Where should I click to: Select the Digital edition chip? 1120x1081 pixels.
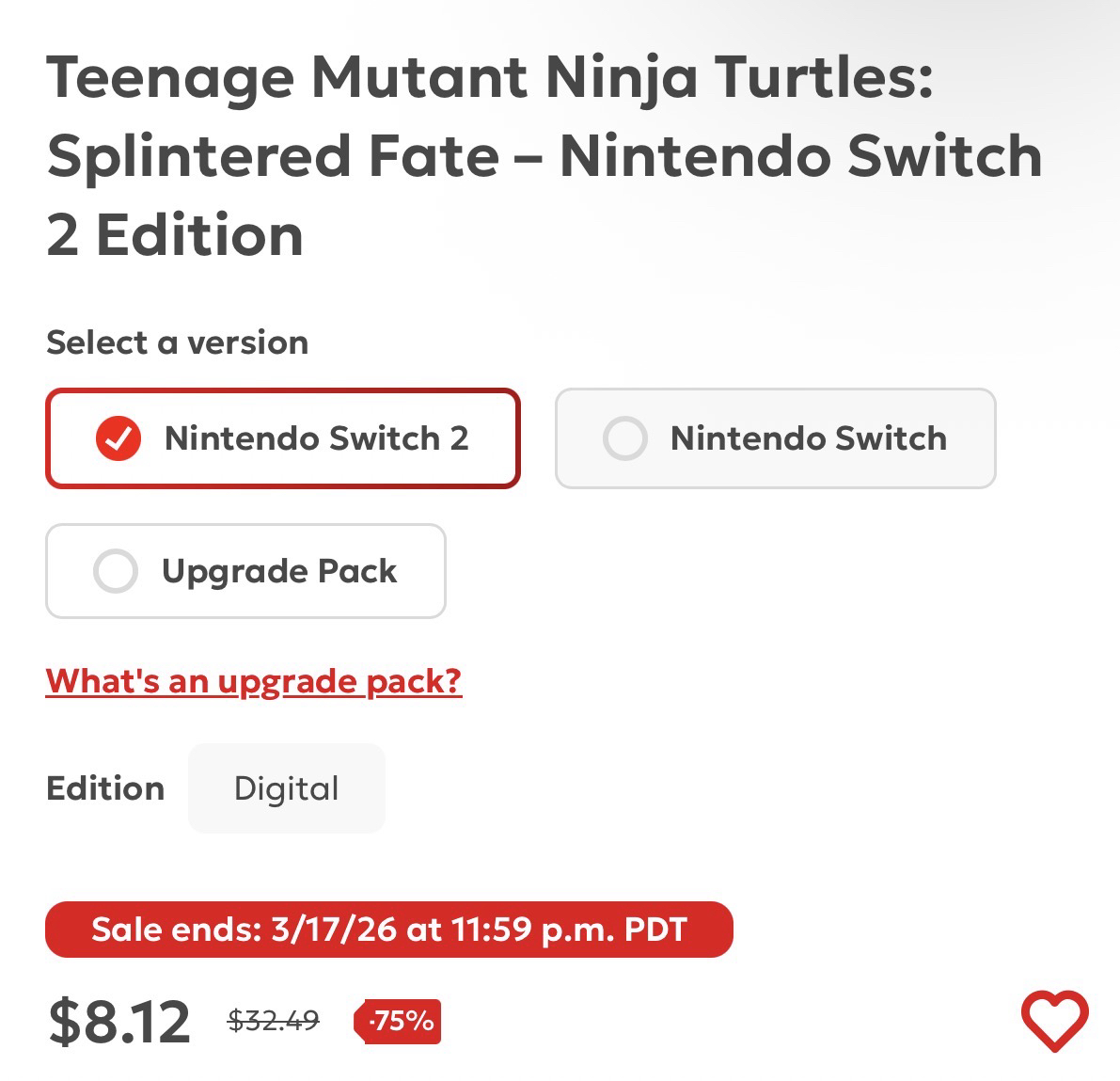(x=286, y=788)
